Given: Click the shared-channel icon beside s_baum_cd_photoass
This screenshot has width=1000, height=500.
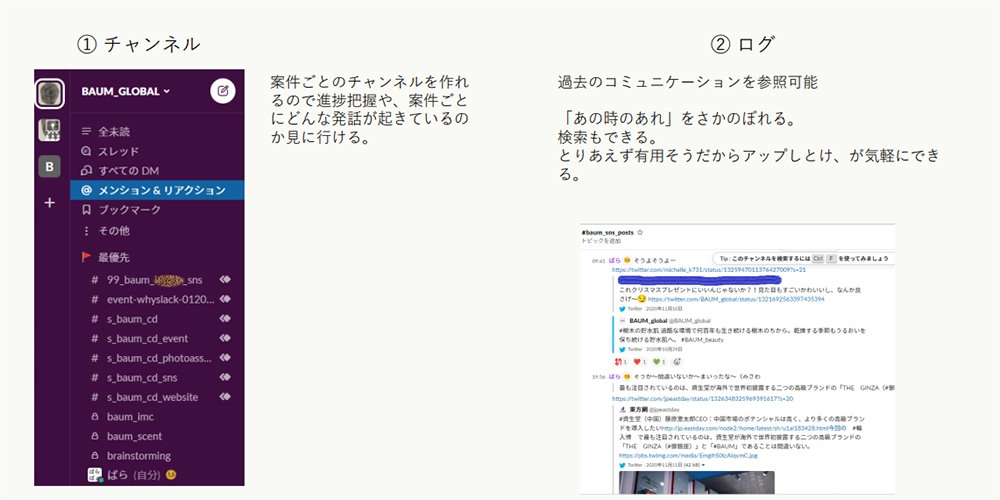Looking at the screenshot, I should pos(224,358).
